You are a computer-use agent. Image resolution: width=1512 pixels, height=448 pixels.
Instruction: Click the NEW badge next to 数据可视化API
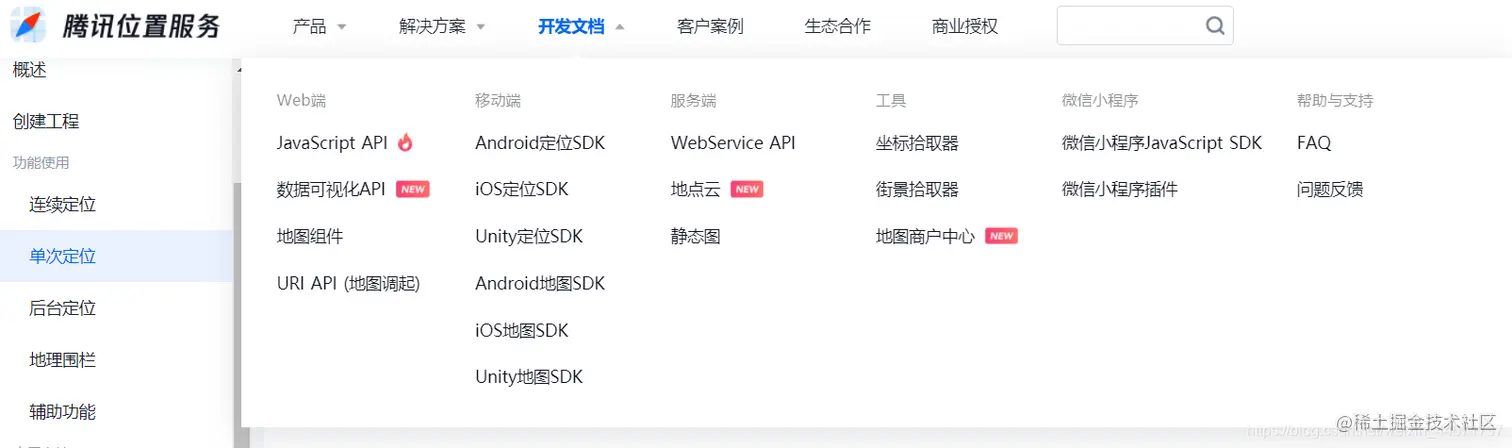[413, 189]
